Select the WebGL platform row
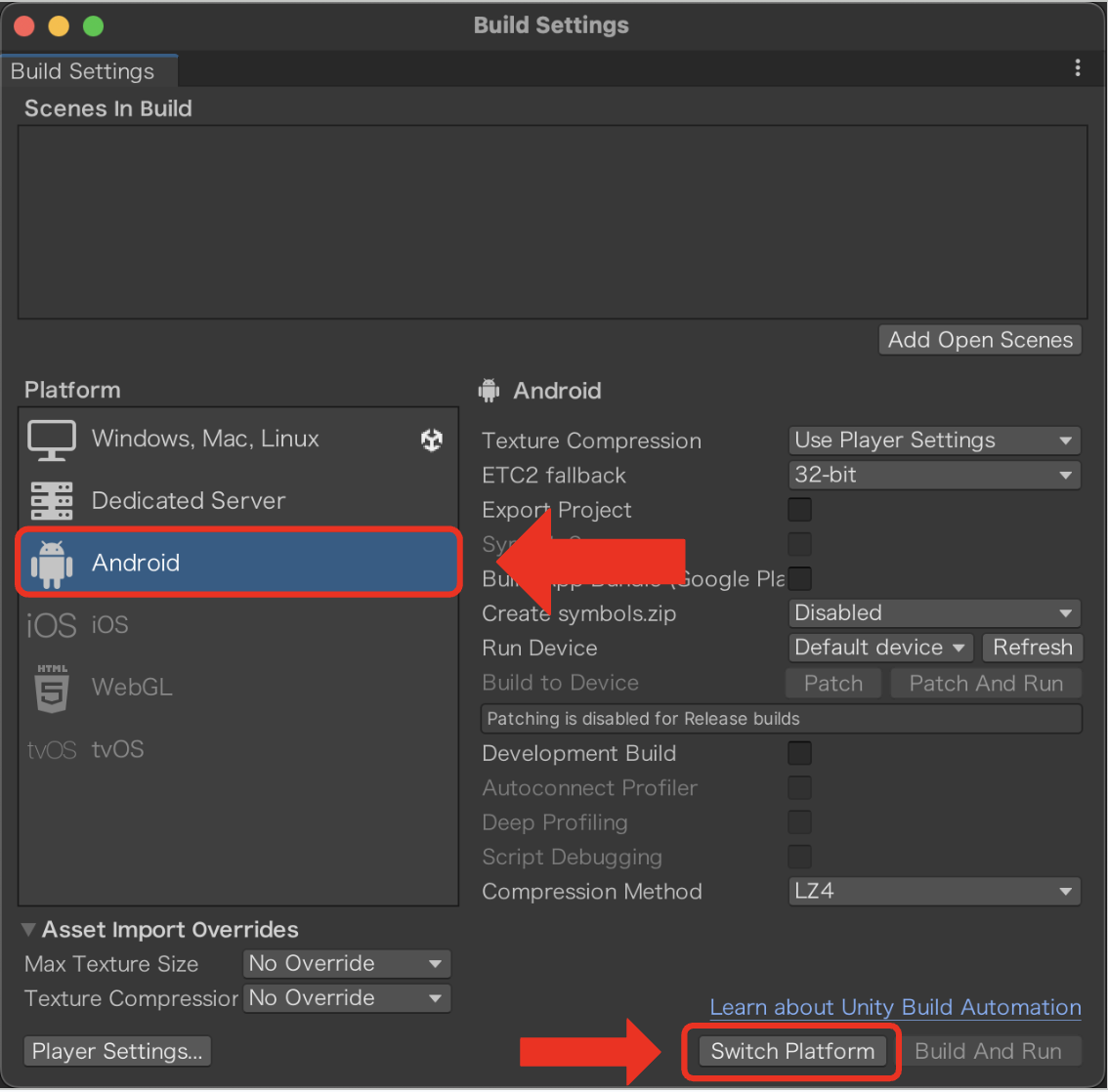This screenshot has width=1108, height=1092. [238, 688]
